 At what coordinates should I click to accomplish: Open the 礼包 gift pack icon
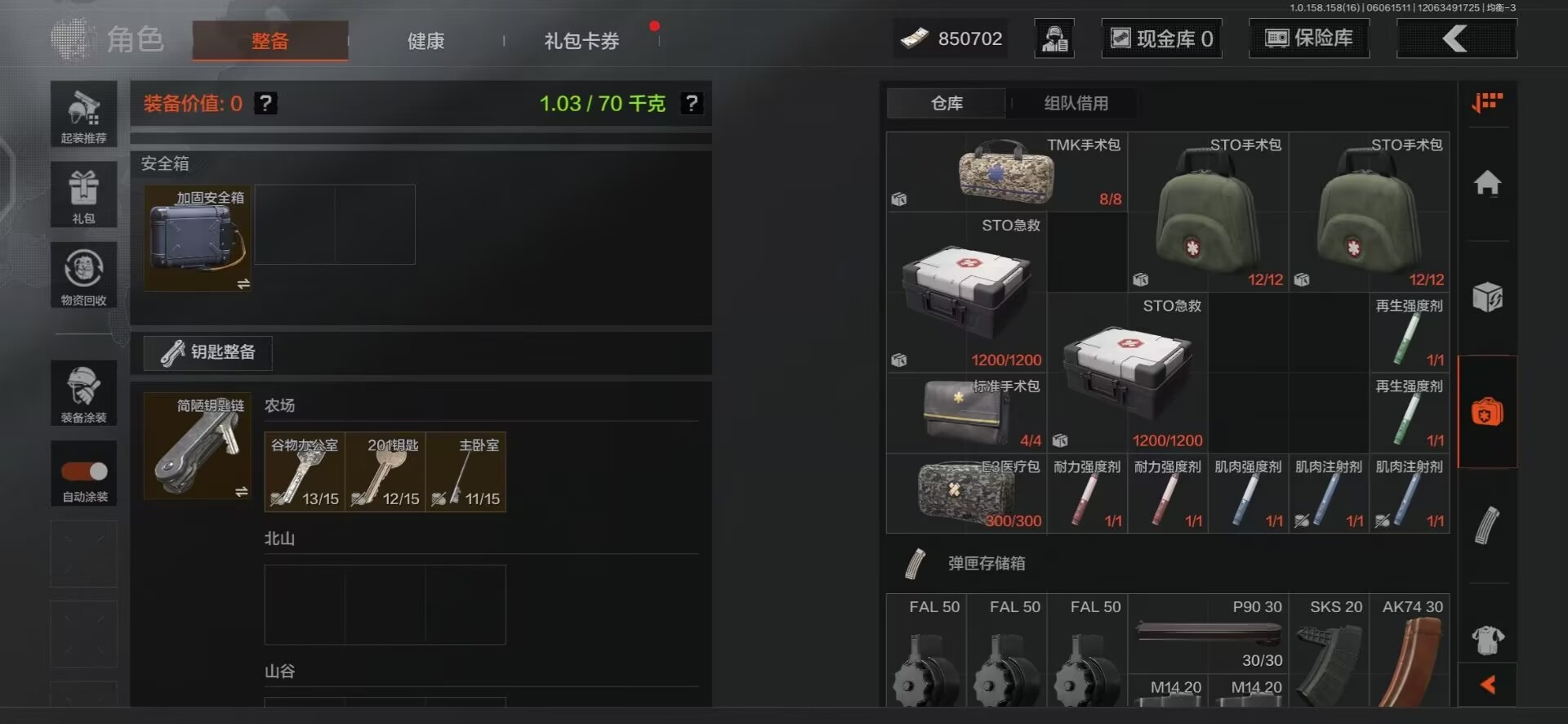(83, 194)
